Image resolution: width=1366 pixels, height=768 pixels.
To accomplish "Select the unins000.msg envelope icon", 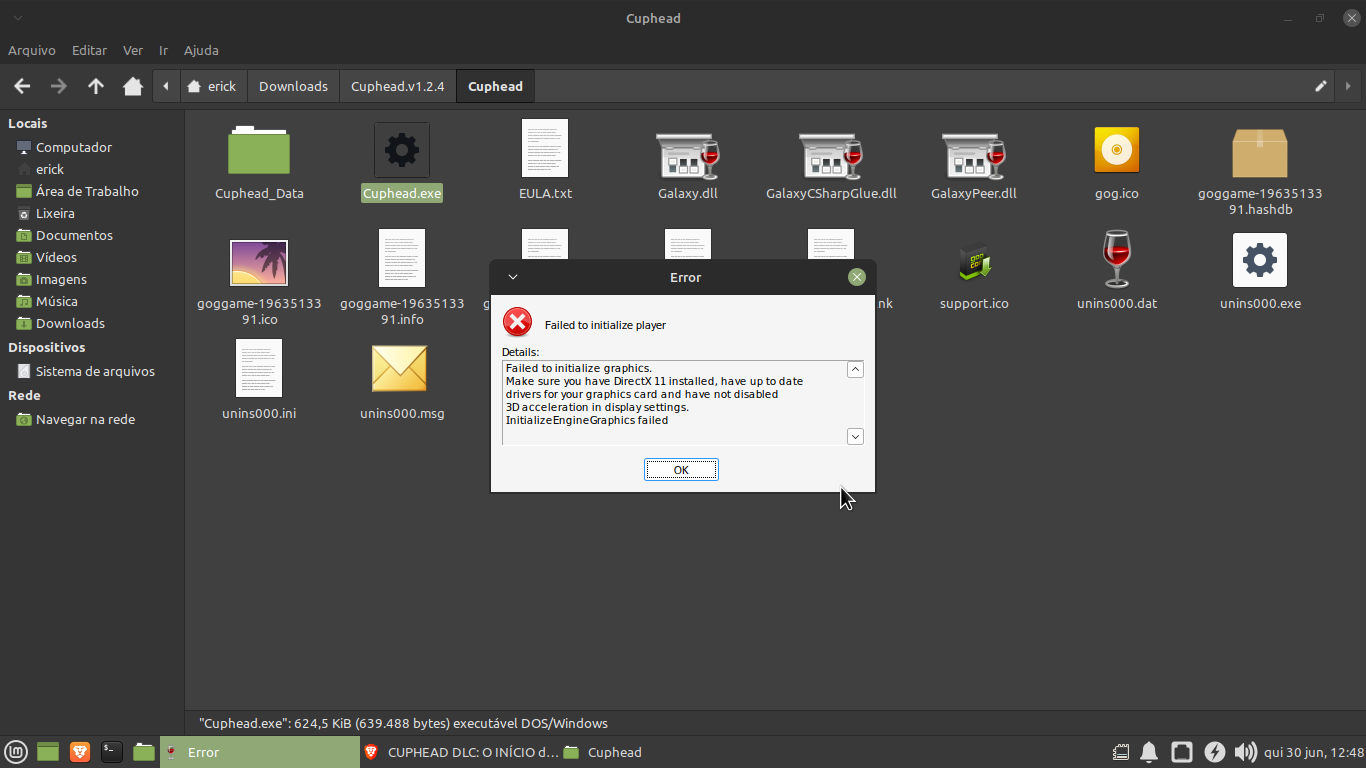I will 400,369.
